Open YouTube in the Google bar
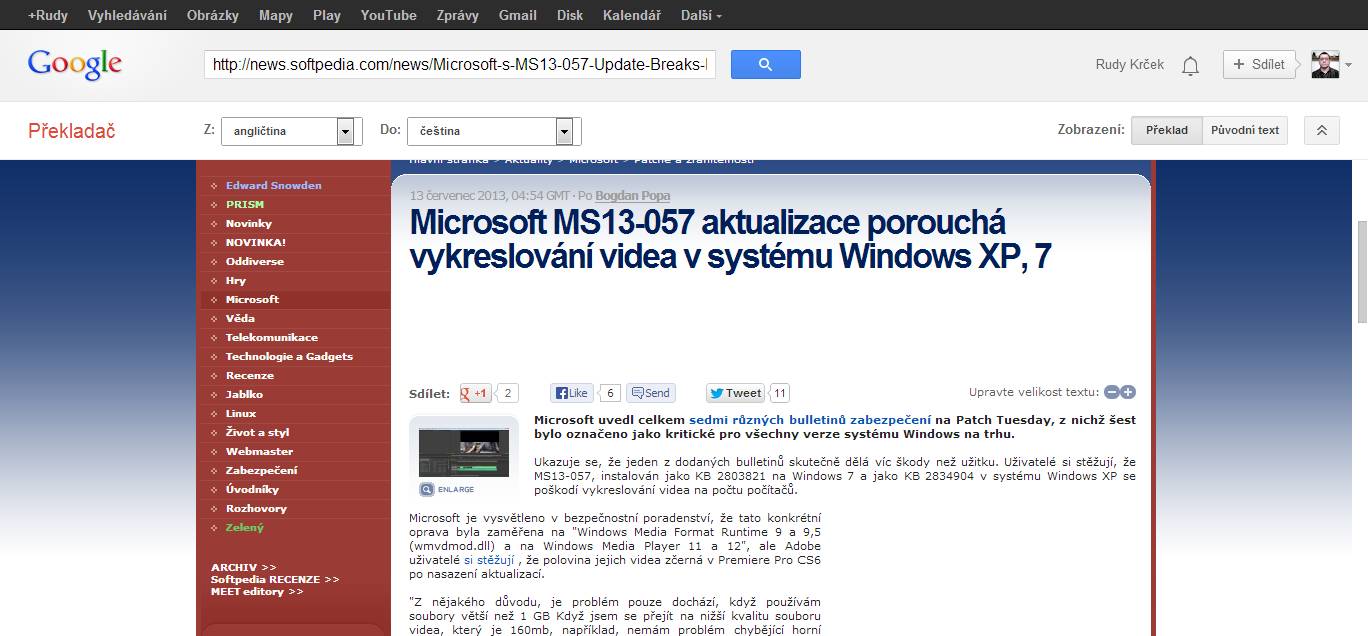 click(x=389, y=15)
